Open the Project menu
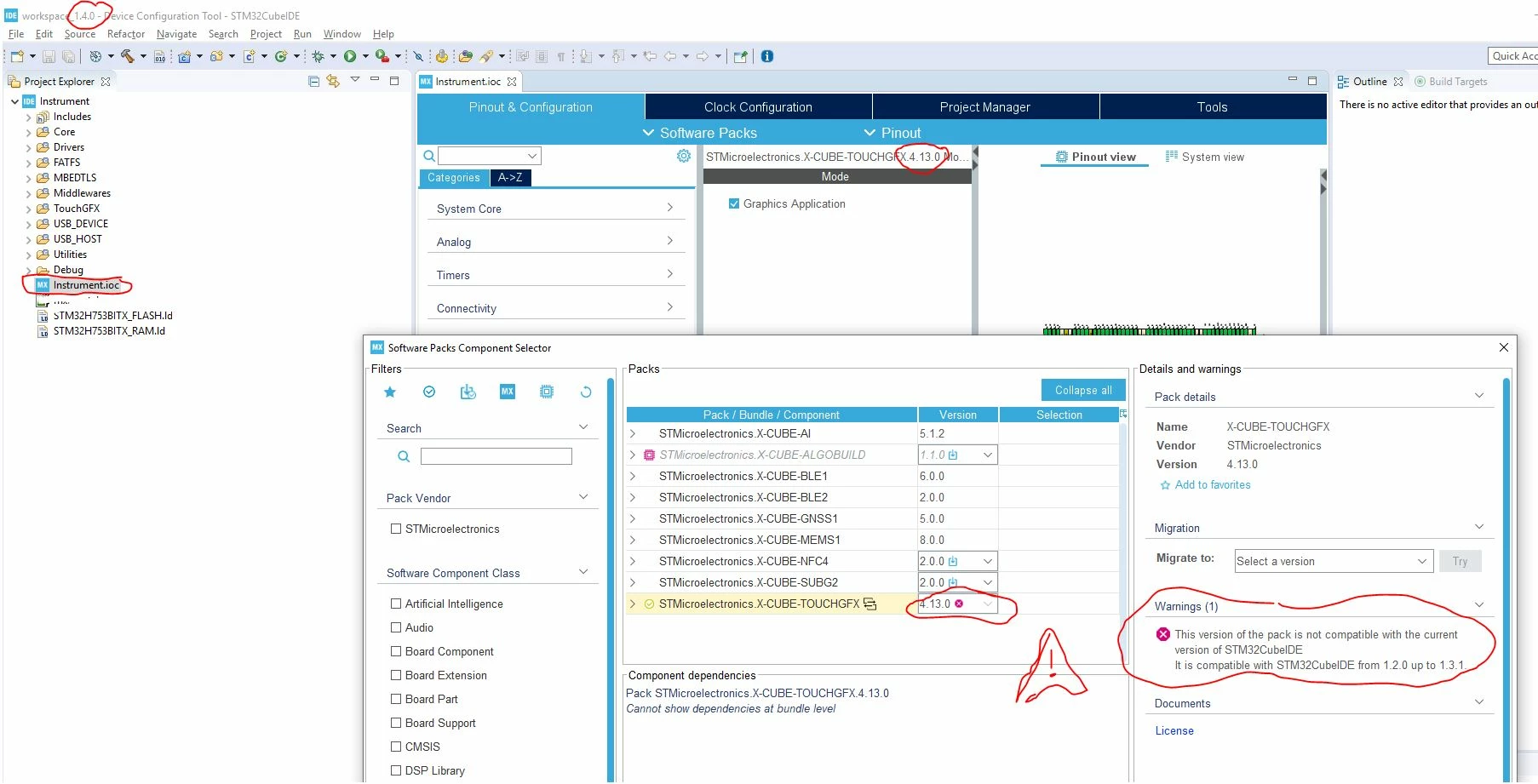Screen dimensions: 1538x784 [266, 34]
